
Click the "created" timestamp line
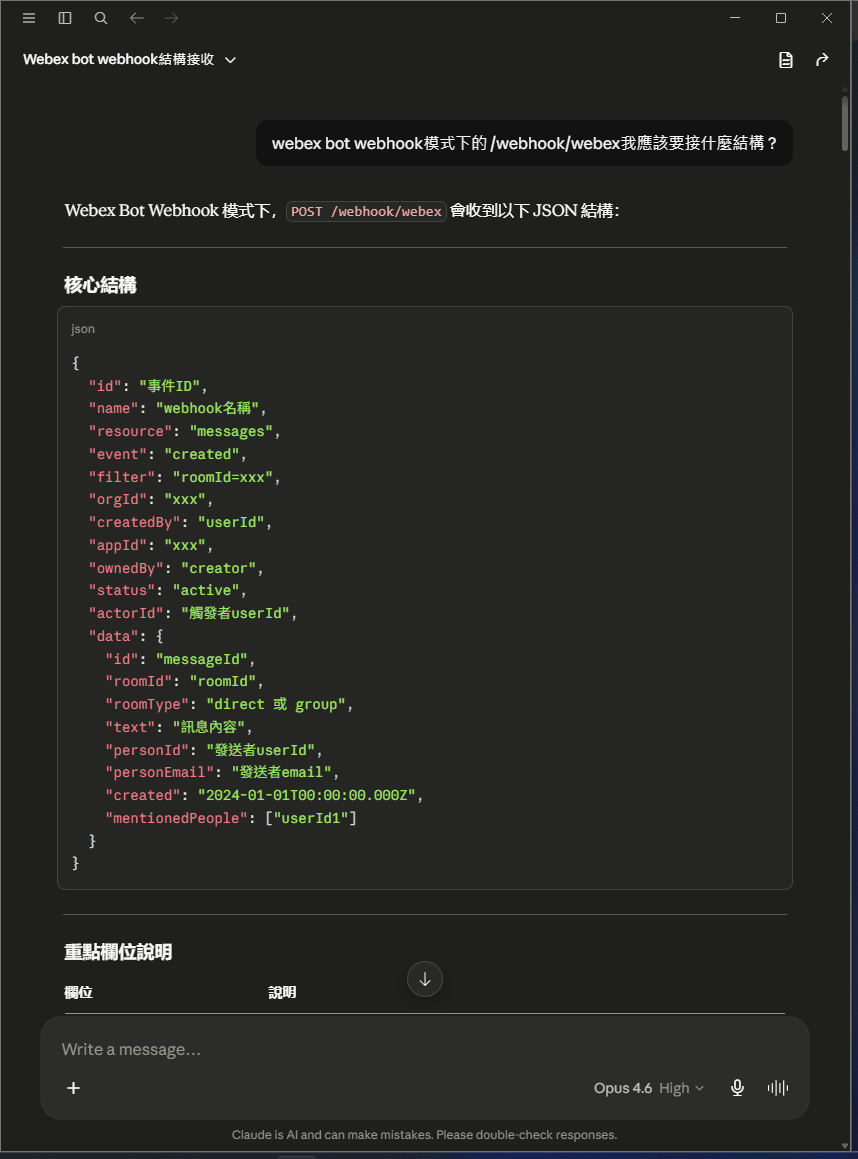(x=264, y=795)
